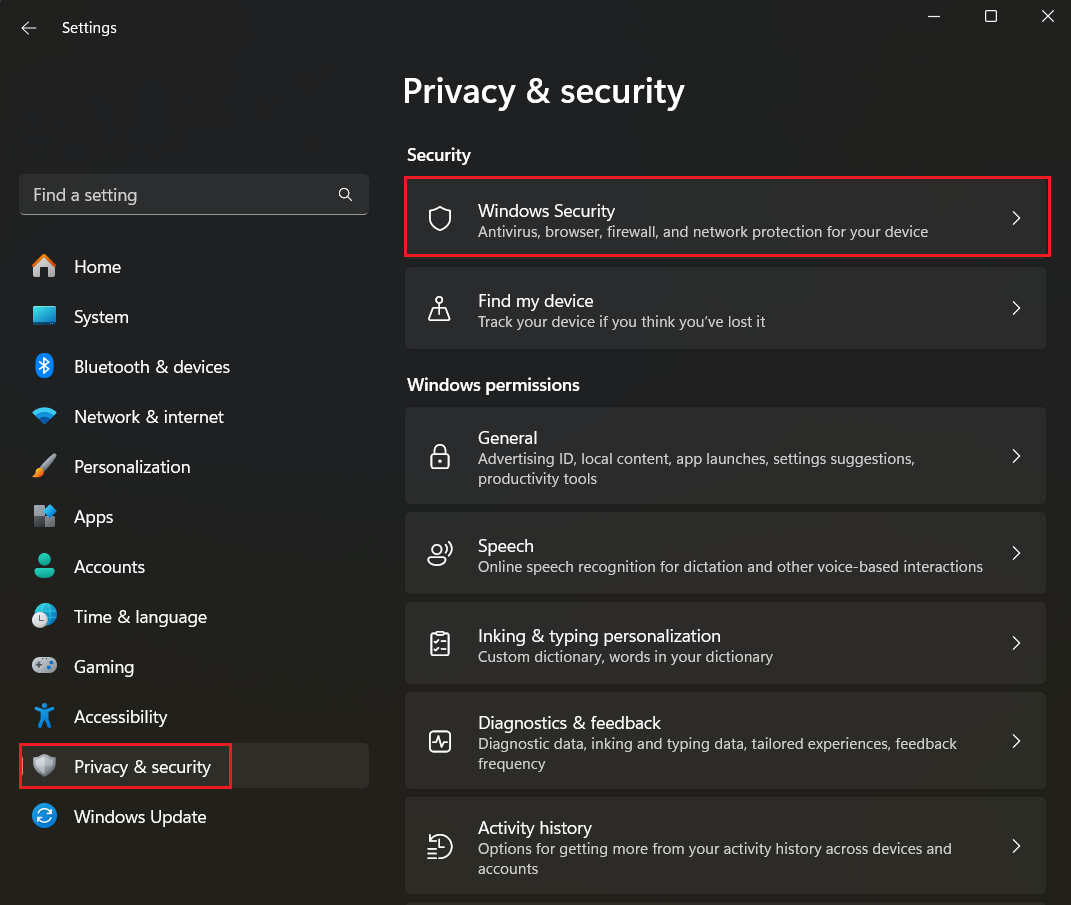This screenshot has width=1071, height=905.
Task: Open Accessibility settings
Action: click(120, 717)
